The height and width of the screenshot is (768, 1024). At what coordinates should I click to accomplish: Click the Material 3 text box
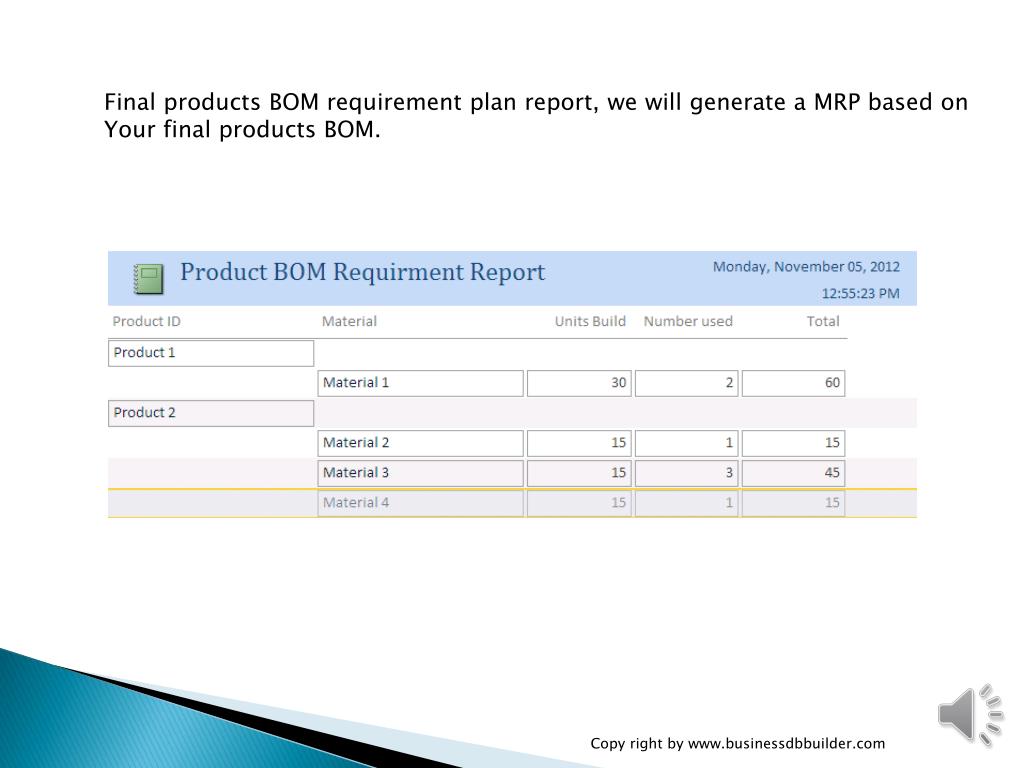(420, 473)
